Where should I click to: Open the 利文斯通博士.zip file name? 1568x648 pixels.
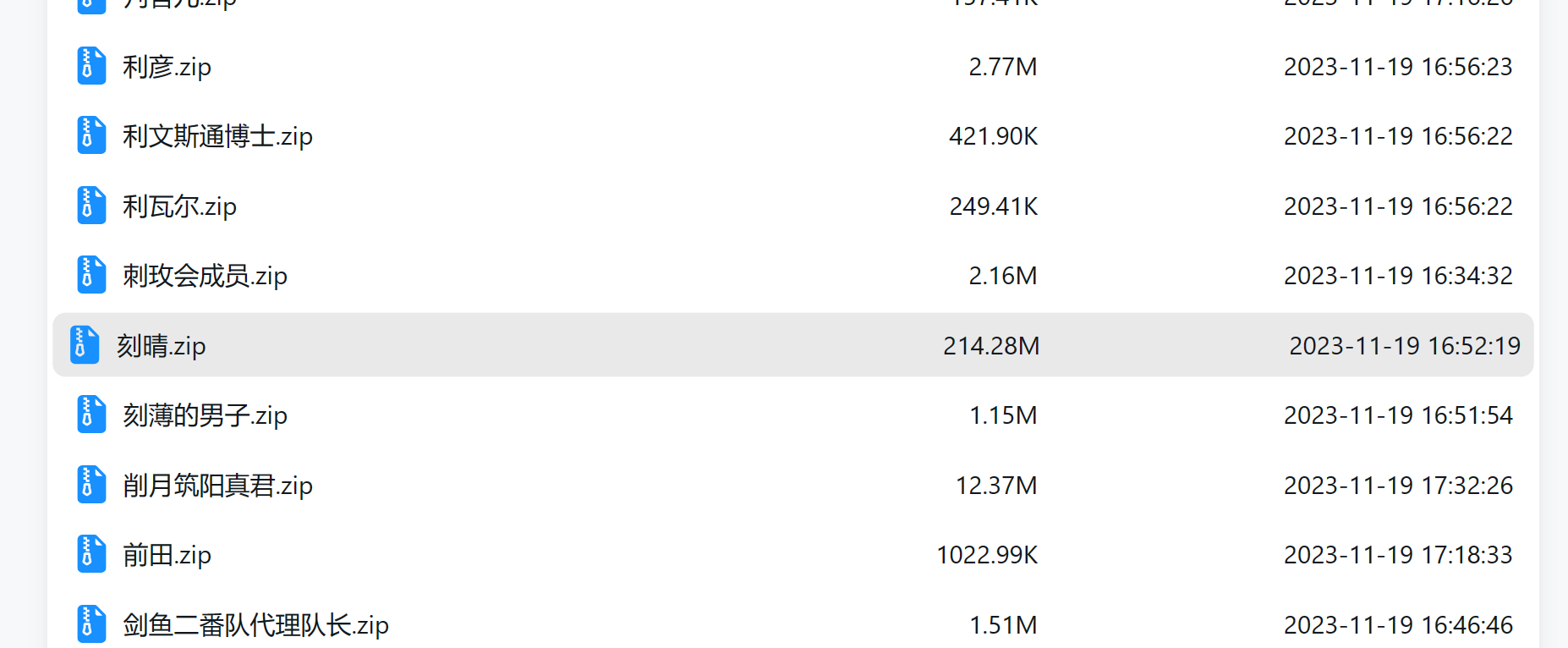(x=217, y=136)
